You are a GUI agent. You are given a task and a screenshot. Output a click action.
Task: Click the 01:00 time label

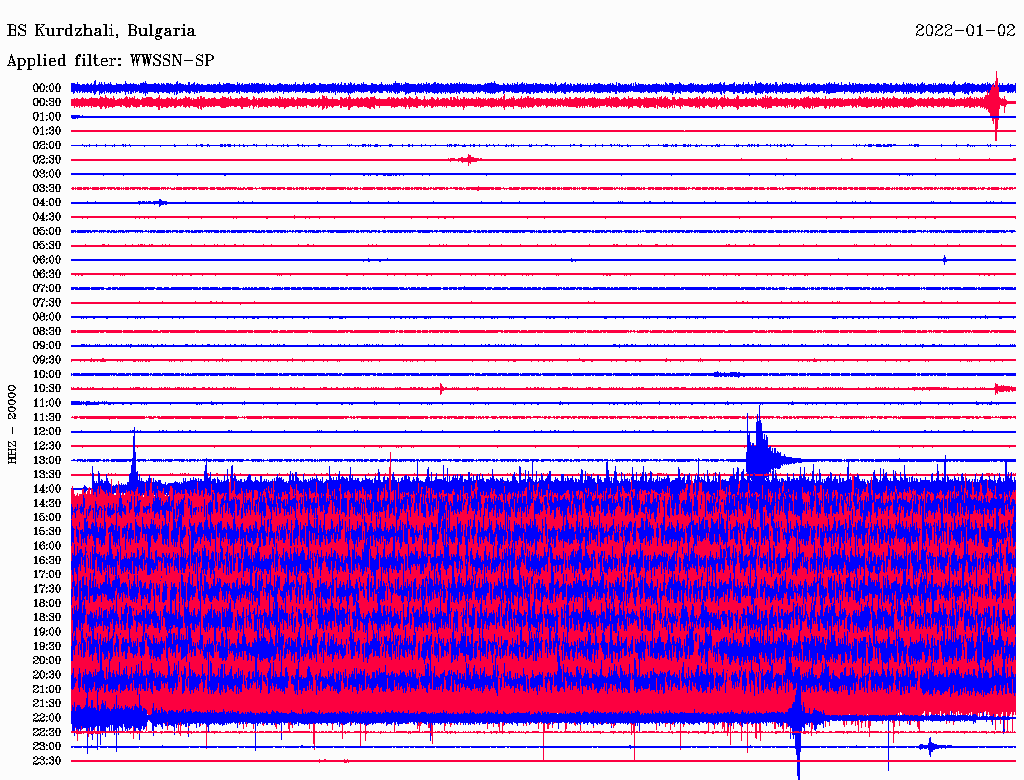pyautogui.click(x=47, y=117)
